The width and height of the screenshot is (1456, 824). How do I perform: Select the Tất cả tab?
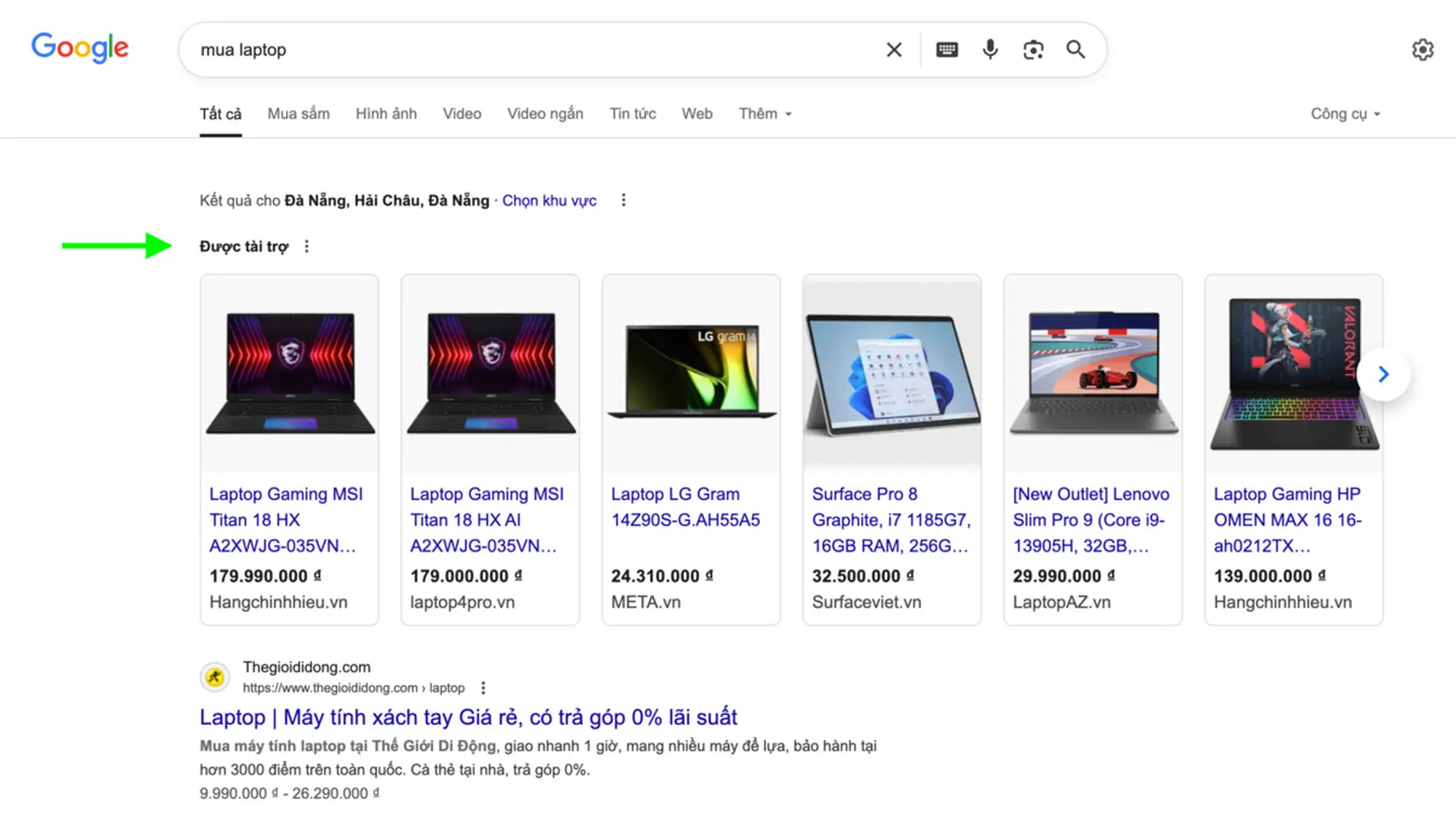(221, 114)
